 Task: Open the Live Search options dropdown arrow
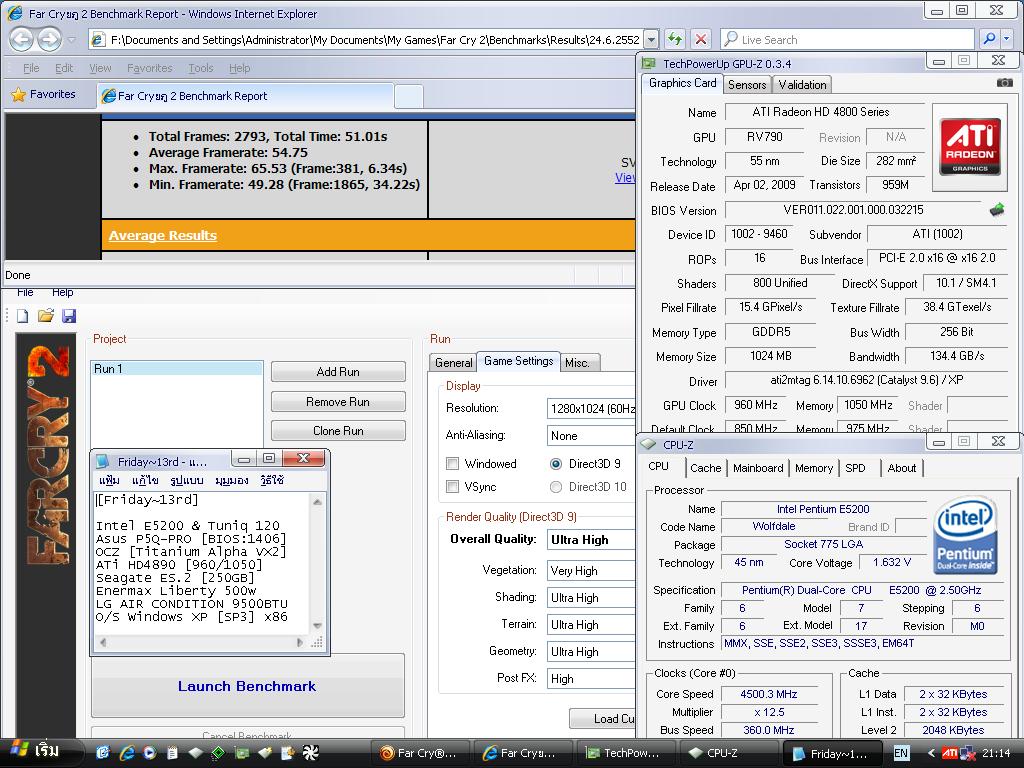pos(1008,39)
